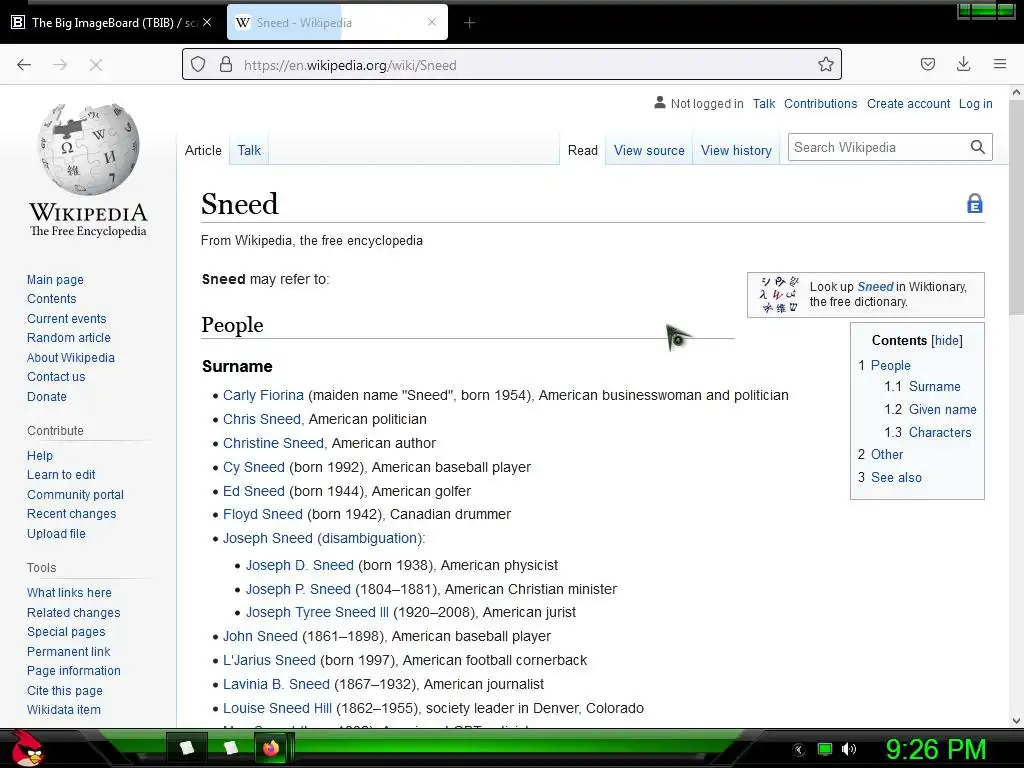Image resolution: width=1024 pixels, height=768 pixels.
Task: Click the scrollbar down arrow
Action: point(1016,720)
